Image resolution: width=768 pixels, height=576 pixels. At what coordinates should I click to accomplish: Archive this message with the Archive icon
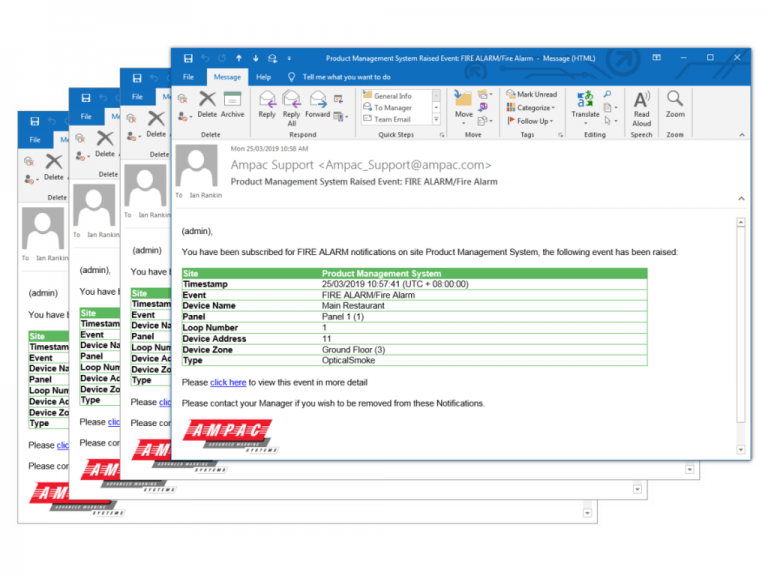tap(232, 103)
